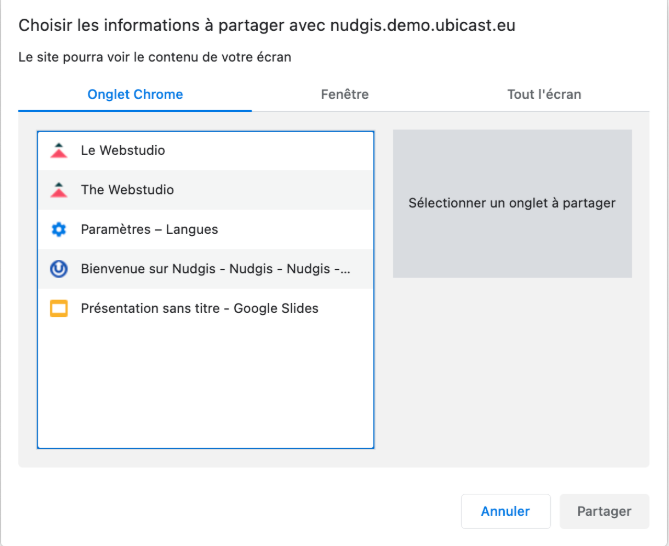This screenshot has width=669, height=546.
Task: Click the nudgis.demo.ubicast.eu domain in the heading
Action: (x=423, y=26)
